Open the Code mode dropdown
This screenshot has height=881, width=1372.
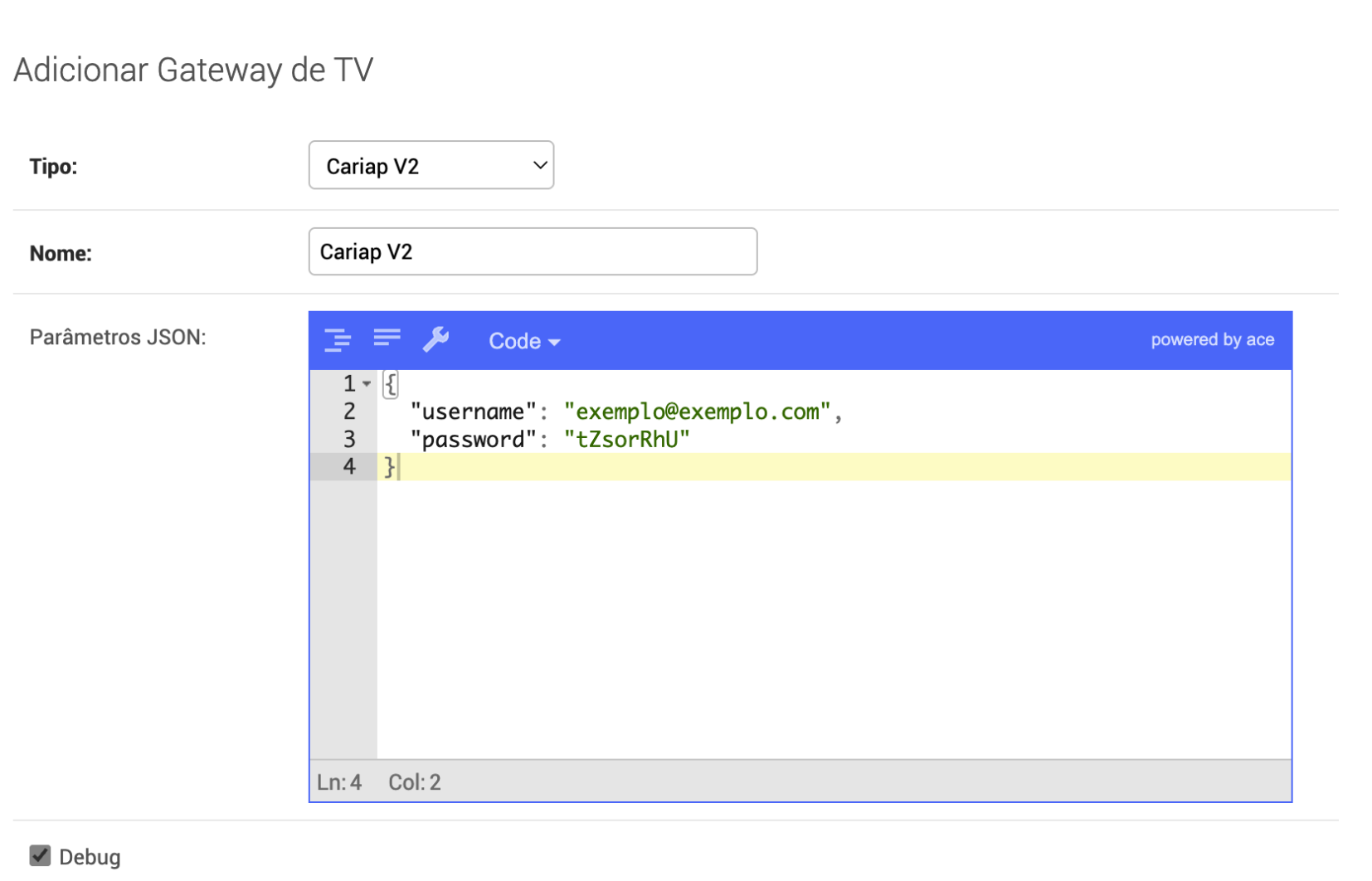click(x=524, y=341)
